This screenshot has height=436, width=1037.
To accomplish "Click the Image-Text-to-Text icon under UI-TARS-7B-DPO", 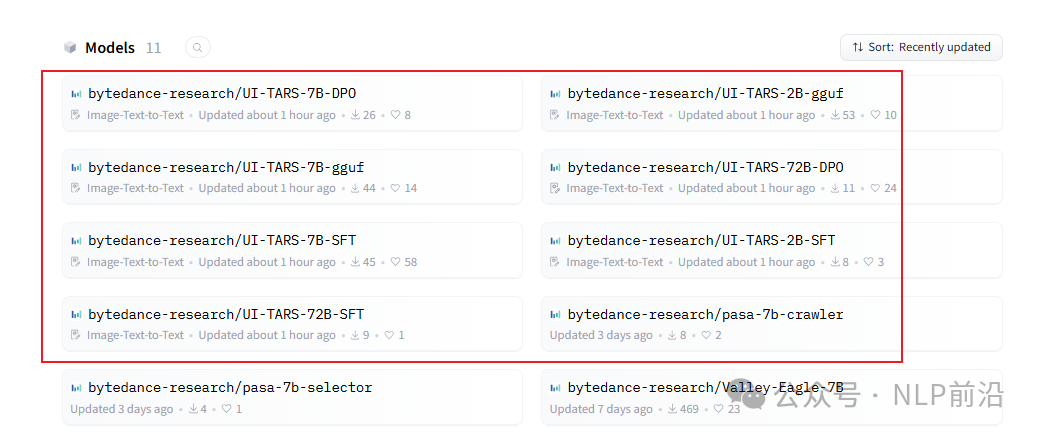I will pyautogui.click(x=76, y=115).
